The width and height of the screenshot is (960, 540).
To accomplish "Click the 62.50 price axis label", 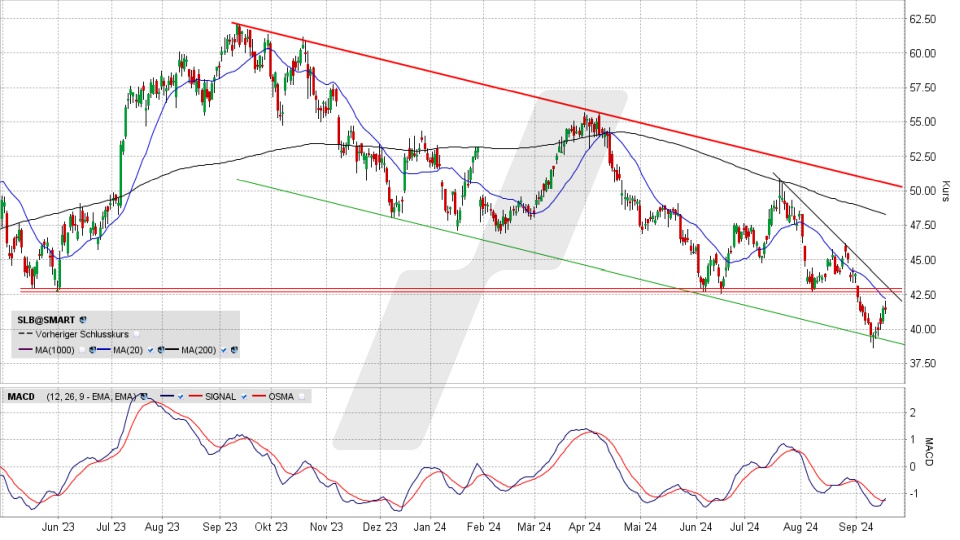I will tap(923, 19).
